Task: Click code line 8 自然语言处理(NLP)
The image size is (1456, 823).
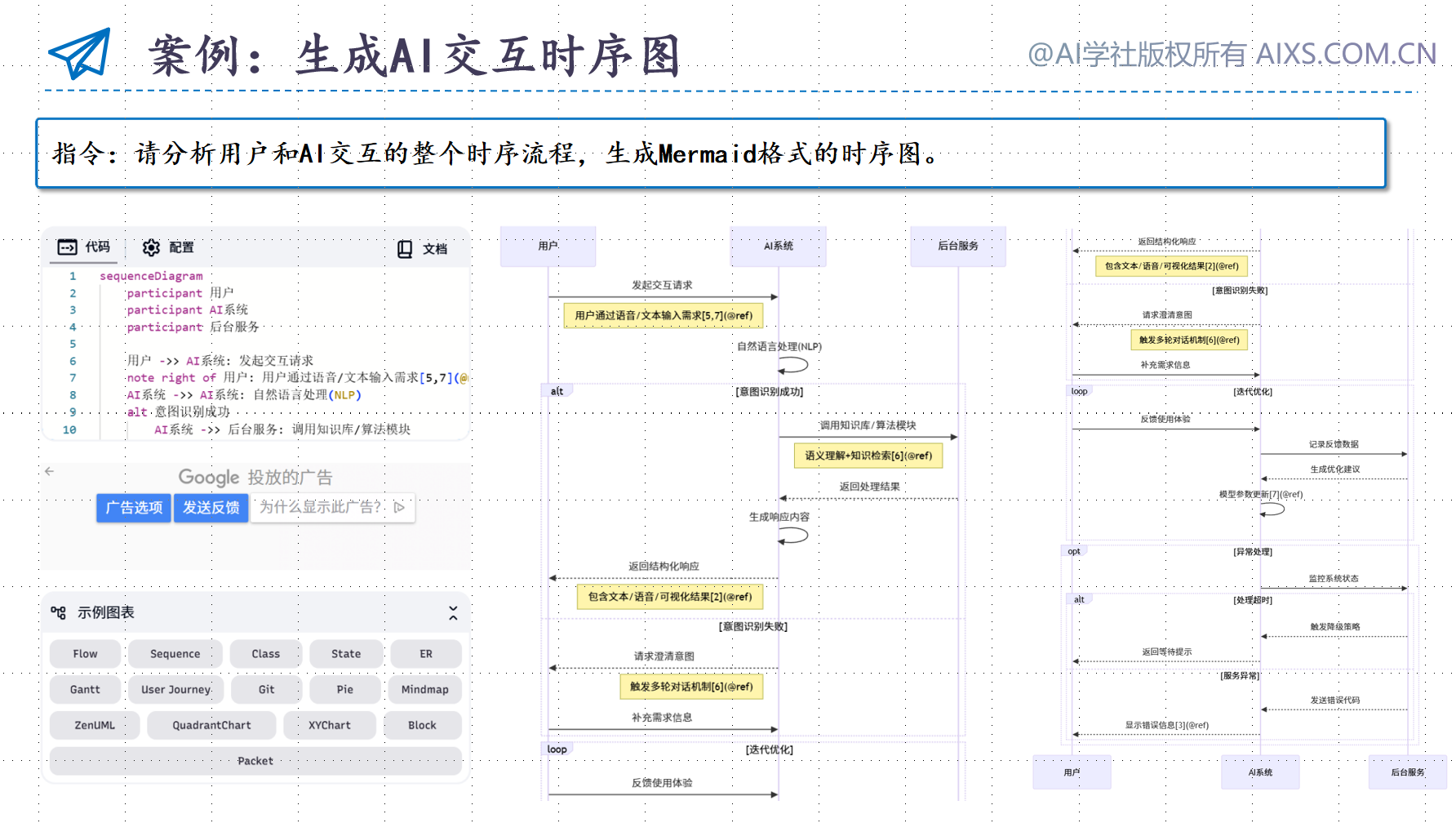Action: (244, 395)
